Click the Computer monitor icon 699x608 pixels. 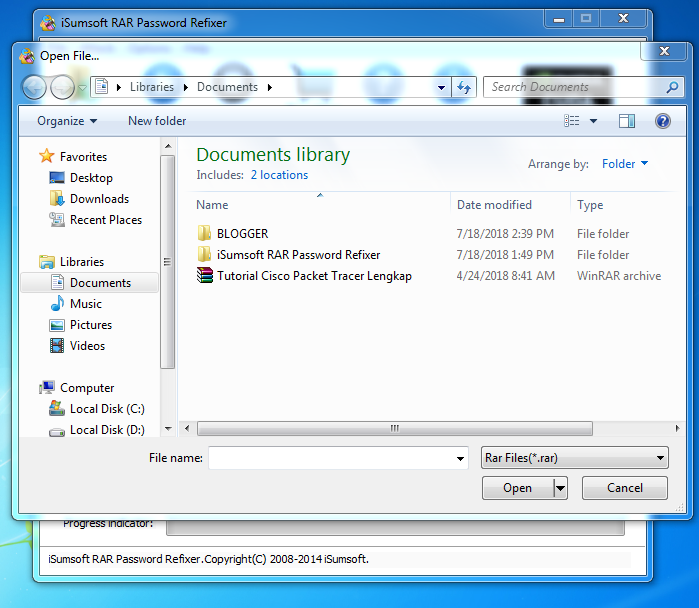[47, 387]
